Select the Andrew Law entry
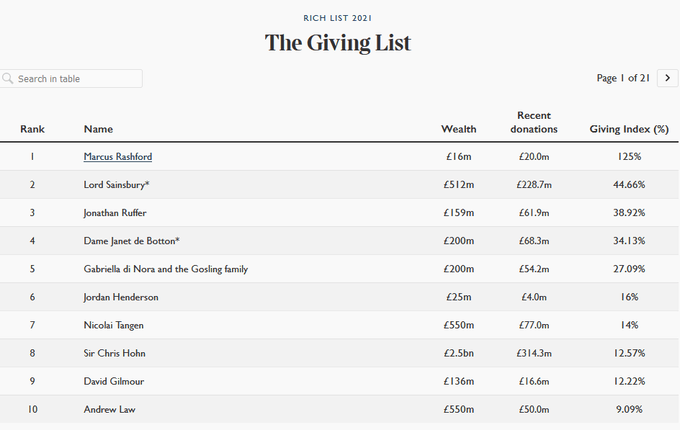The height and width of the screenshot is (430, 680). pos(109,409)
